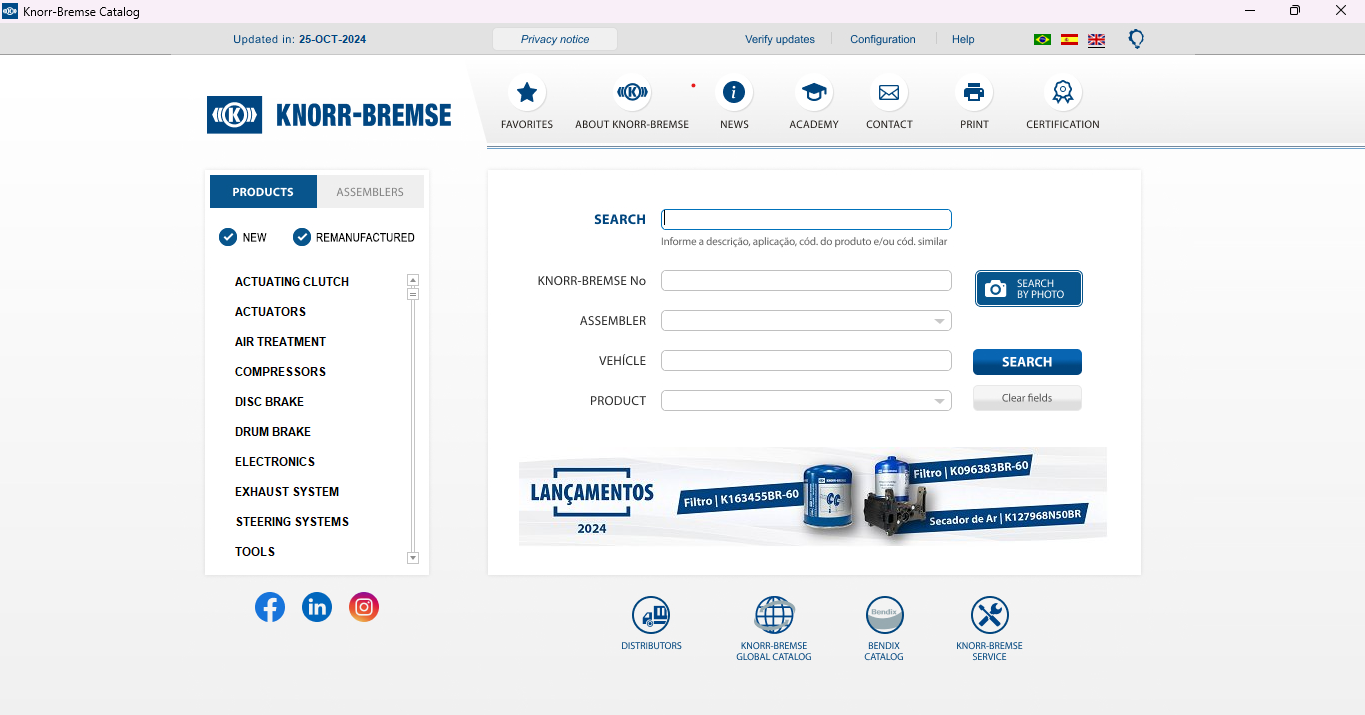Restore down the catalog window
Image resolution: width=1365 pixels, height=715 pixels.
pyautogui.click(x=1295, y=11)
